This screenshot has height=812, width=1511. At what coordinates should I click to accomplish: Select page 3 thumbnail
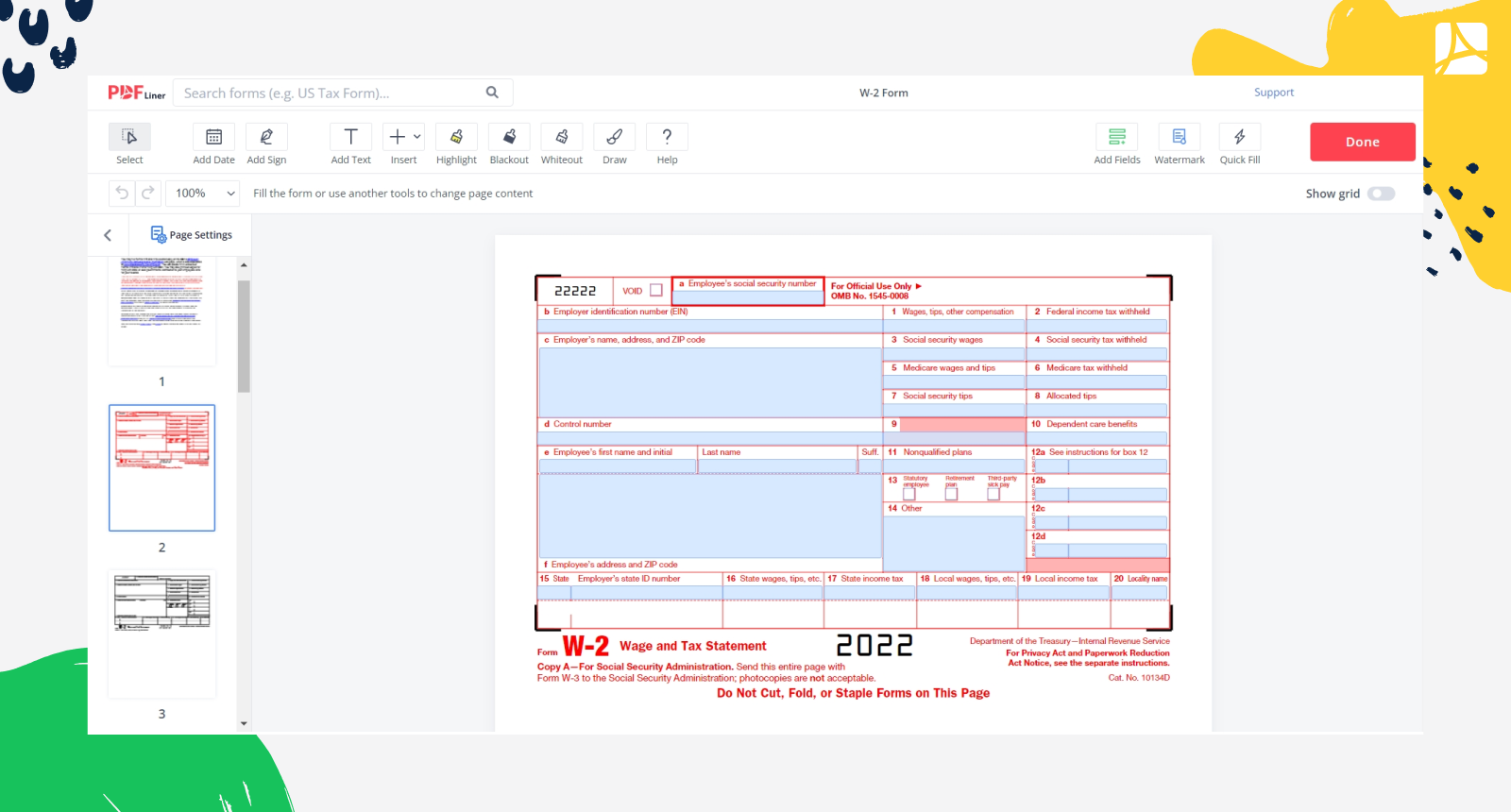[161, 634]
